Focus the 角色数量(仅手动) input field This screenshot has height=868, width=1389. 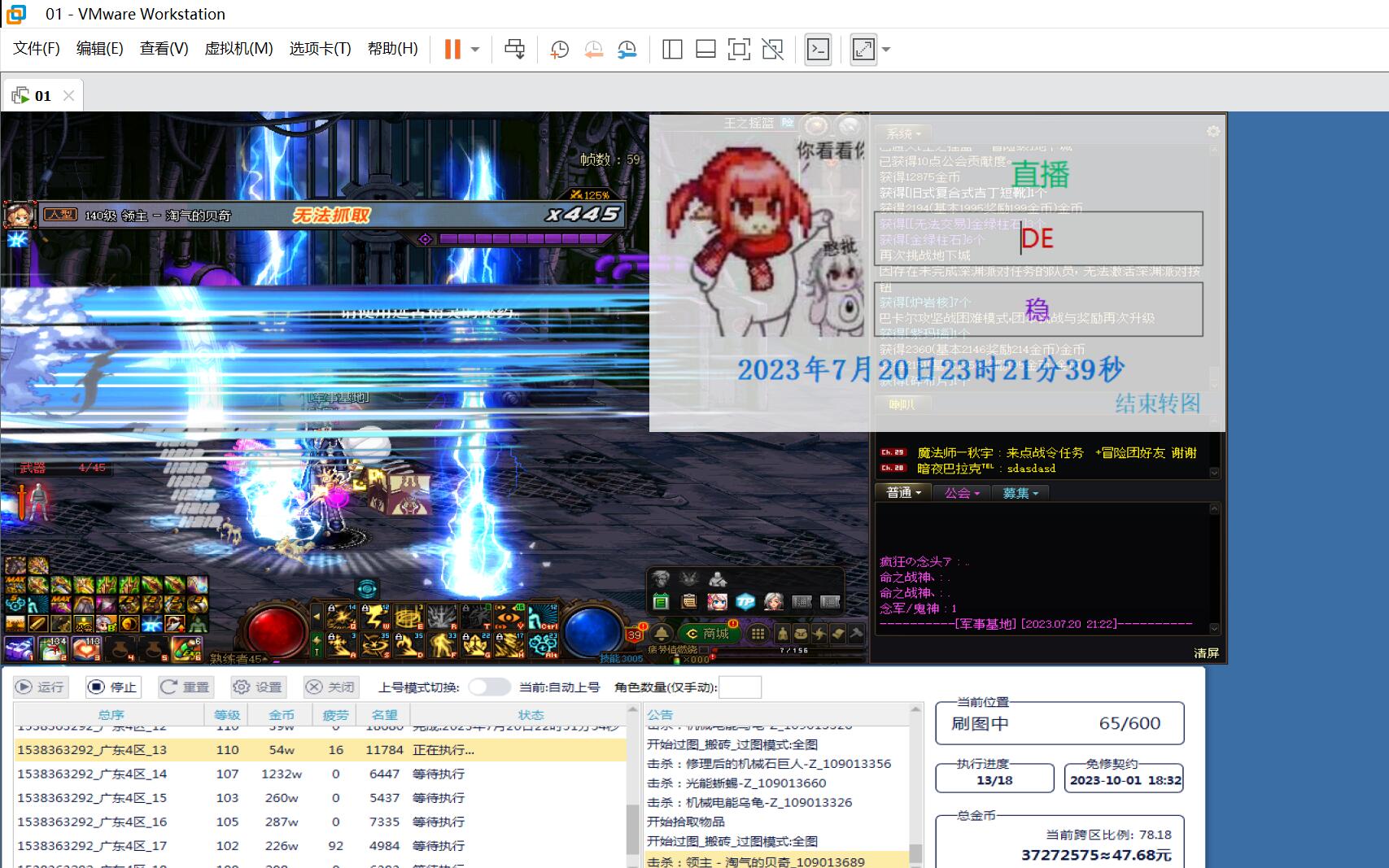740,687
